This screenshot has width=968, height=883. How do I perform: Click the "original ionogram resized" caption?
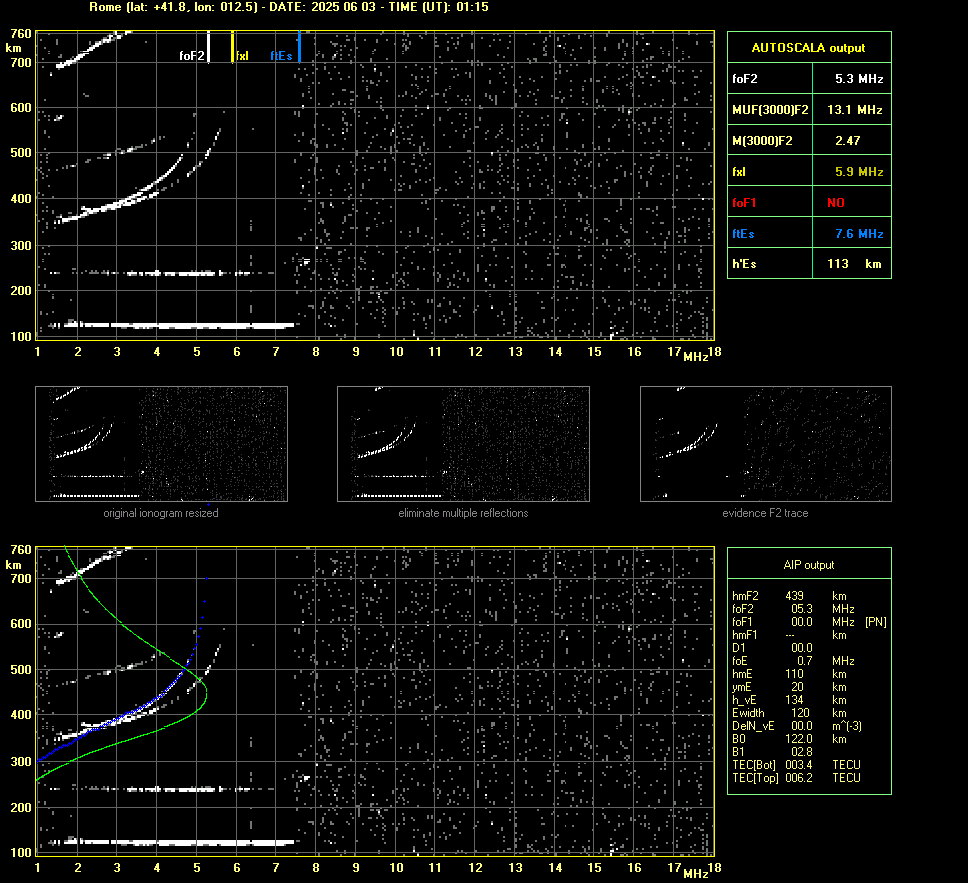[161, 513]
